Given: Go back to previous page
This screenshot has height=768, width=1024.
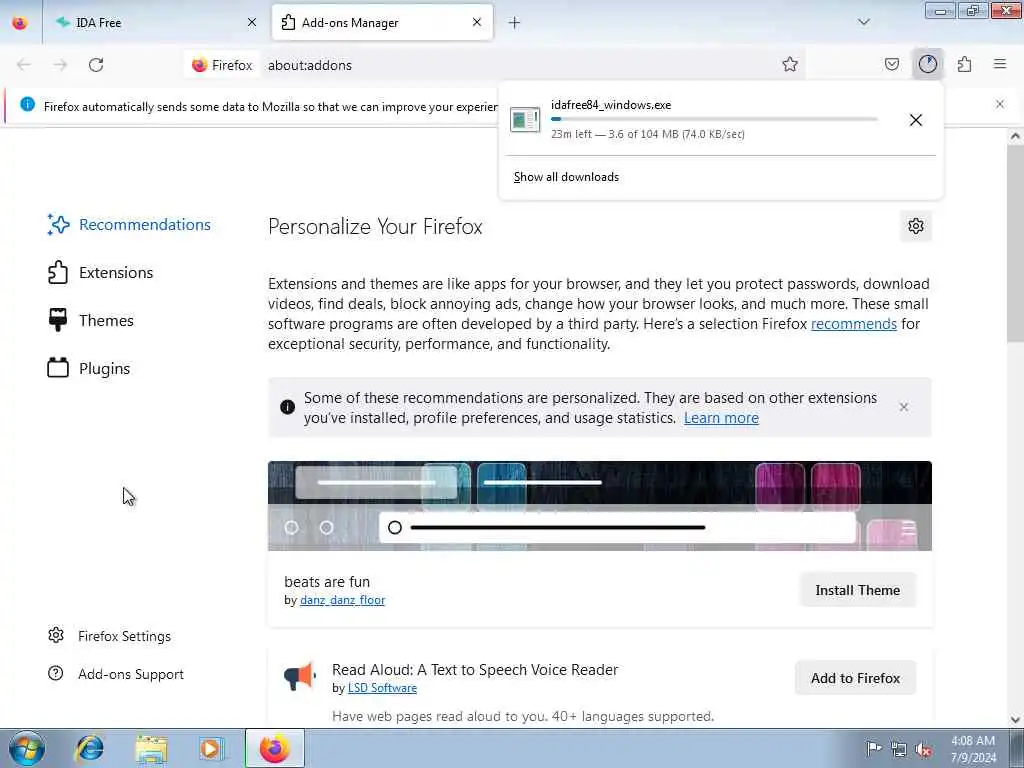Looking at the screenshot, I should (x=24, y=65).
